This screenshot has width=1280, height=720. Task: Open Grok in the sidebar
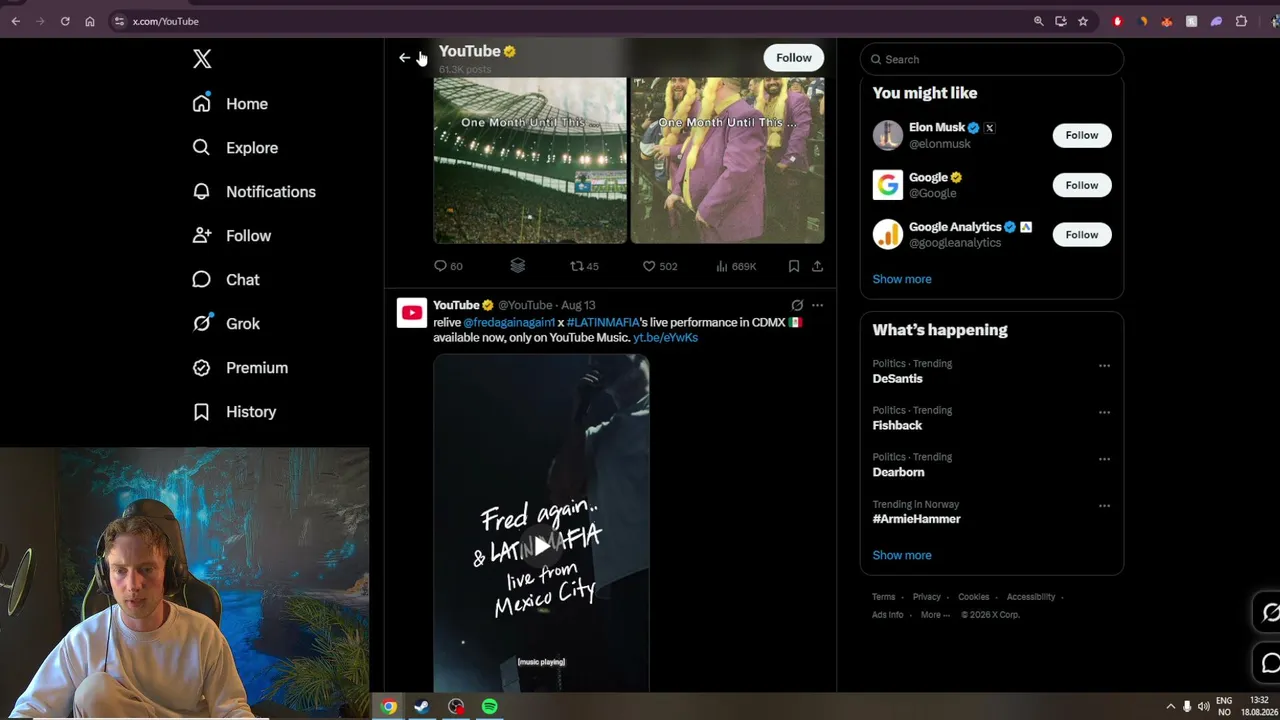226,324
